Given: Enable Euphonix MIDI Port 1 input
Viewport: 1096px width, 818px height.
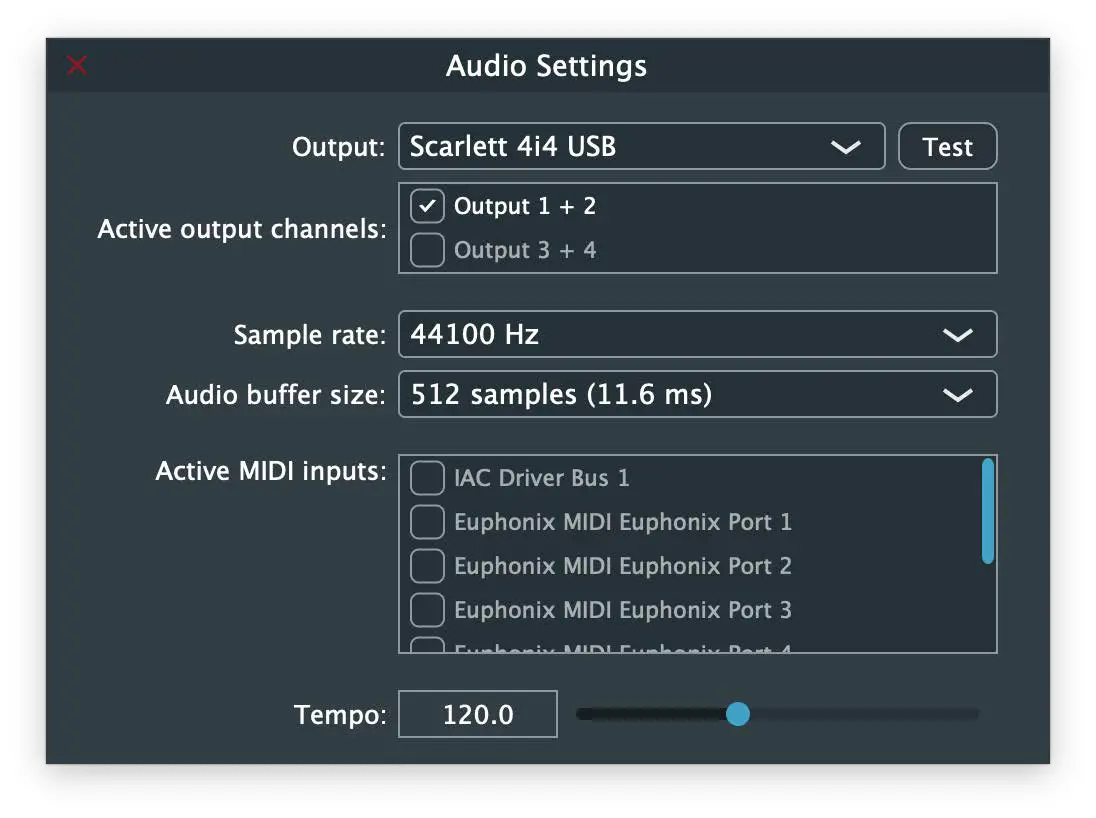Looking at the screenshot, I should pyautogui.click(x=427, y=522).
